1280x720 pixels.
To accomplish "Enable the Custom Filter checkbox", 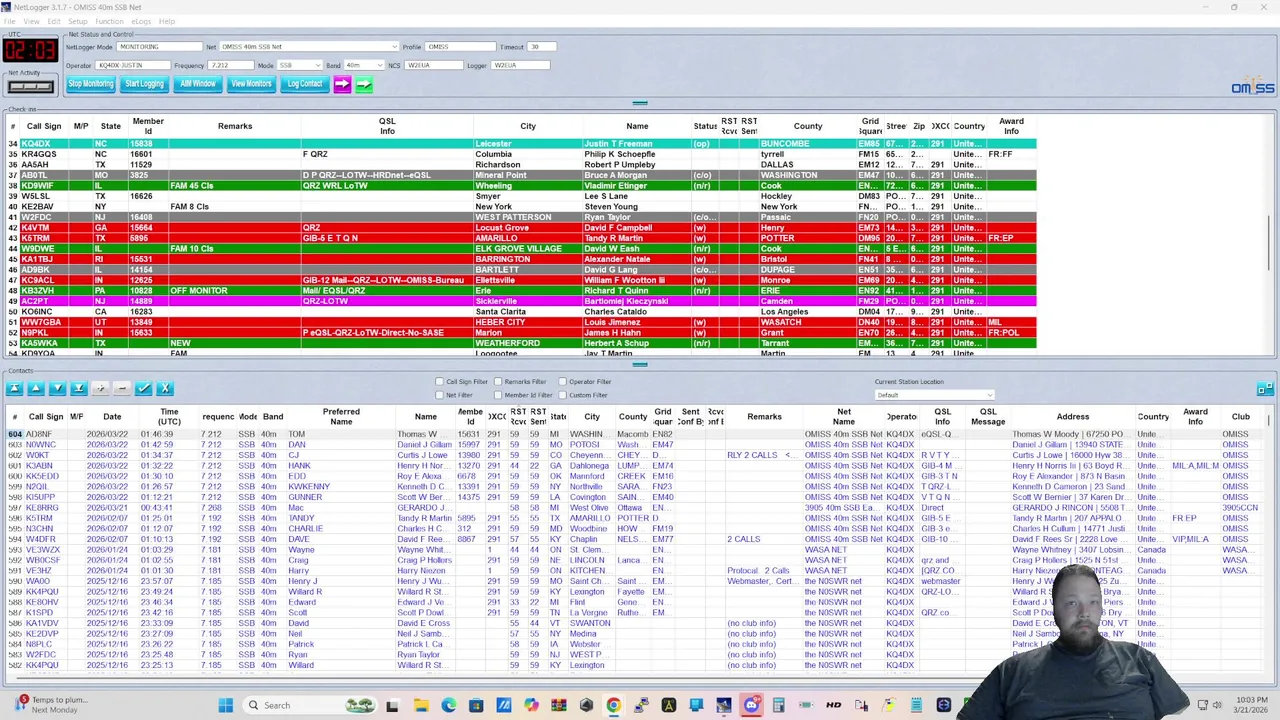I will point(562,395).
